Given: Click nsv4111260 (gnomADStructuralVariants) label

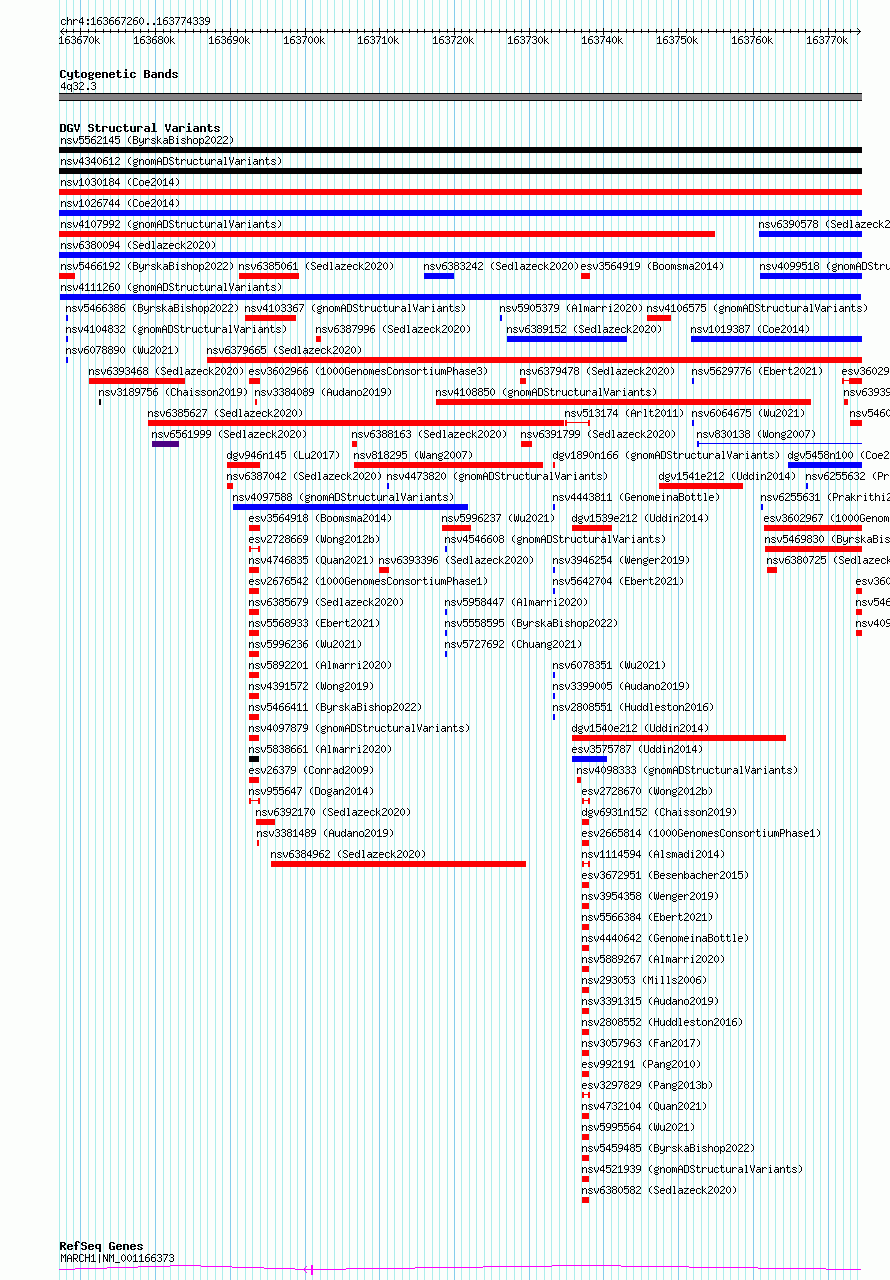Looking at the screenshot, I should pos(171,287).
